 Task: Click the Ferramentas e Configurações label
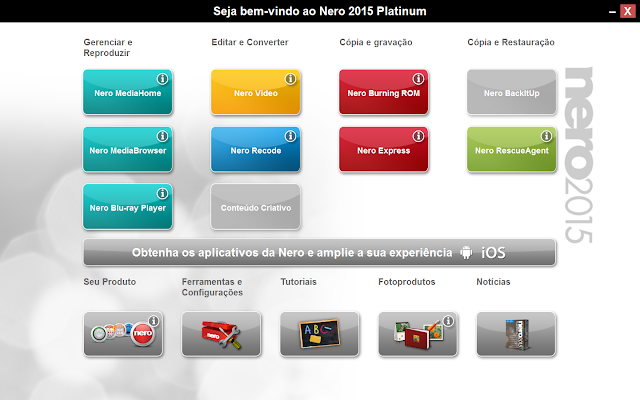coord(212,287)
